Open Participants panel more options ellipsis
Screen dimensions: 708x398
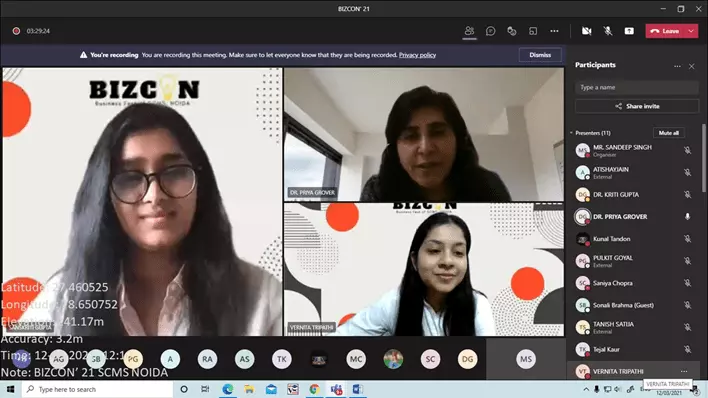click(x=677, y=66)
